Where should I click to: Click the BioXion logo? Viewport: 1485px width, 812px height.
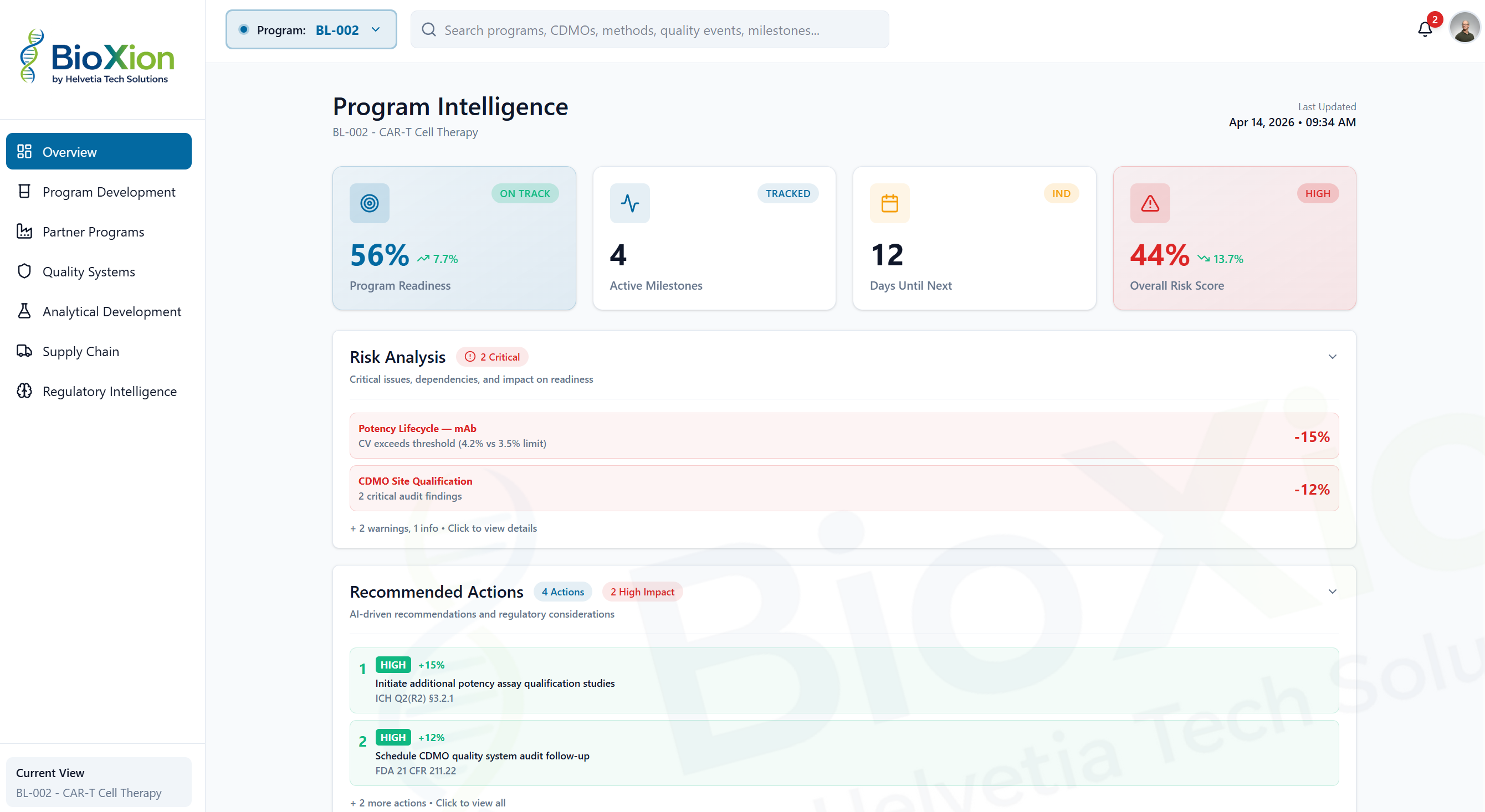(x=96, y=57)
